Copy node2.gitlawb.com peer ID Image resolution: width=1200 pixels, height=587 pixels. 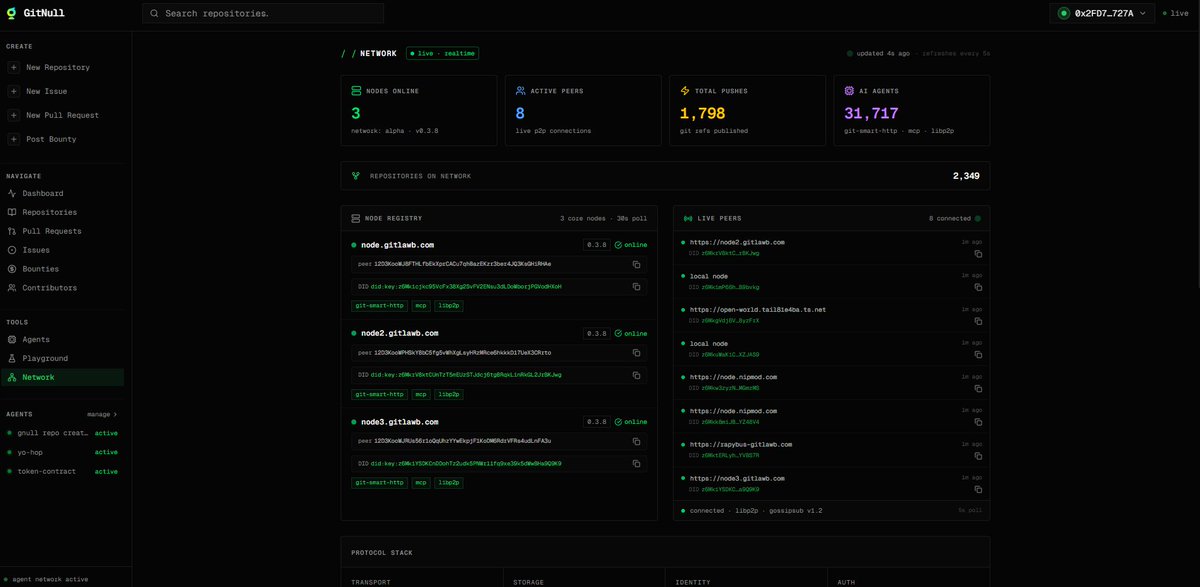click(x=636, y=353)
